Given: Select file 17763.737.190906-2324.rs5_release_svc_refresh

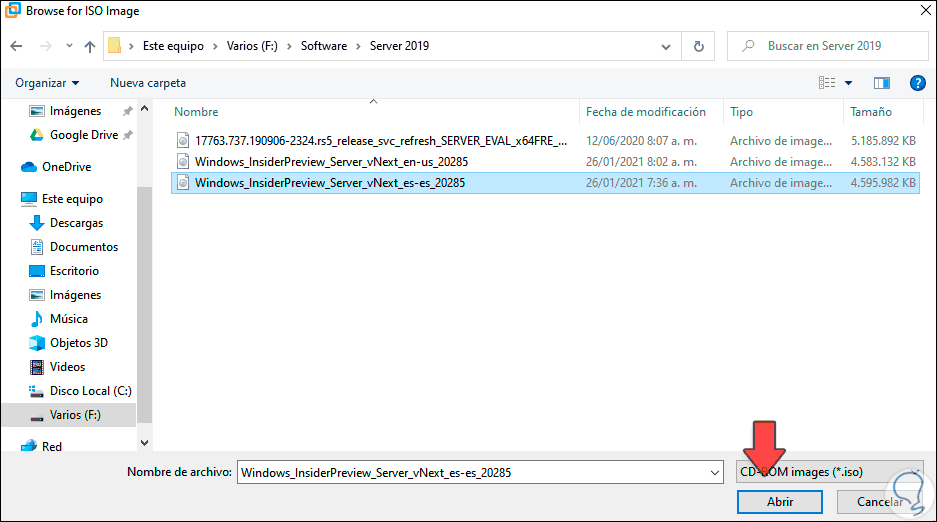Looking at the screenshot, I should tap(381, 141).
